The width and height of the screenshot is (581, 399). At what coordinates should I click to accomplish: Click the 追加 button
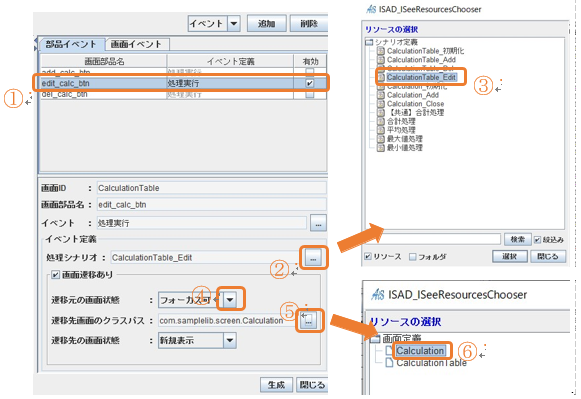[x=266, y=24]
